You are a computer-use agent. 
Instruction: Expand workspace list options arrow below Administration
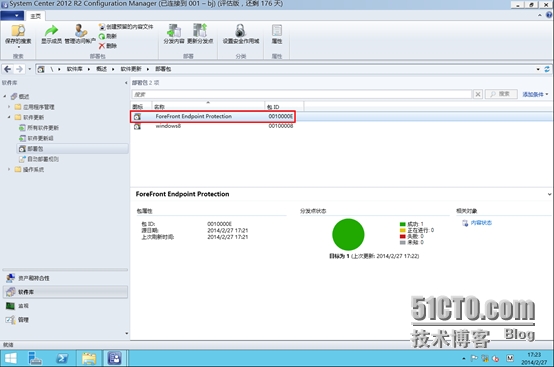pyautogui.click(x=126, y=333)
